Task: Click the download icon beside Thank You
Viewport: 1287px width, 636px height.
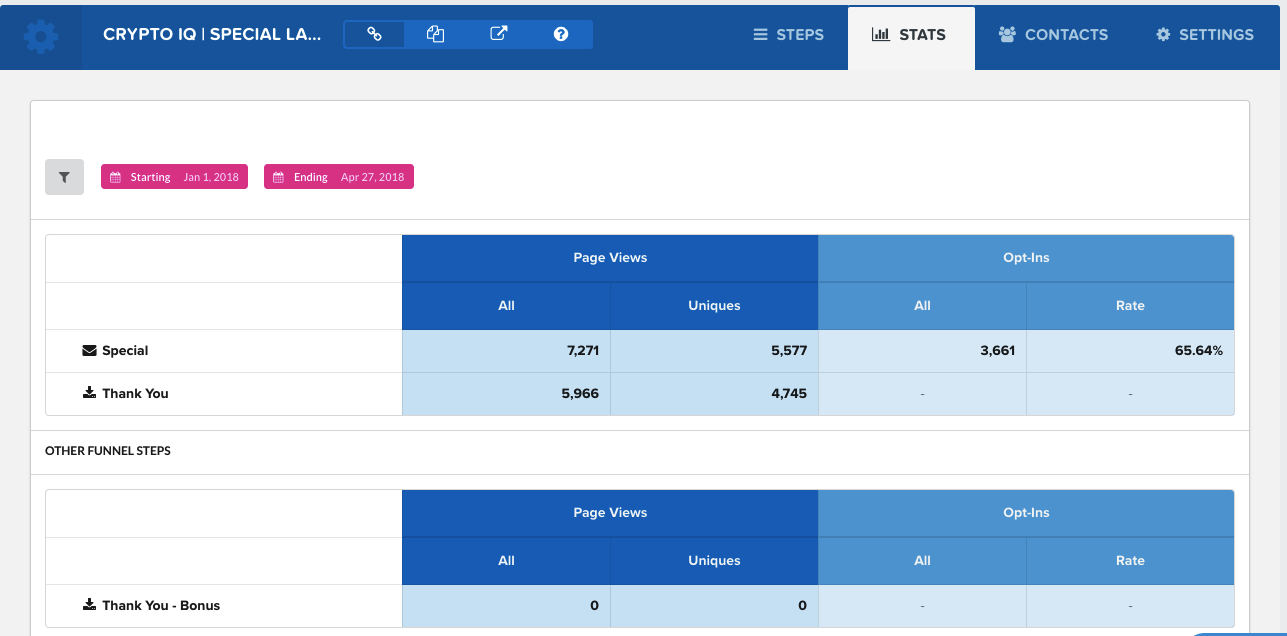Action: (89, 393)
